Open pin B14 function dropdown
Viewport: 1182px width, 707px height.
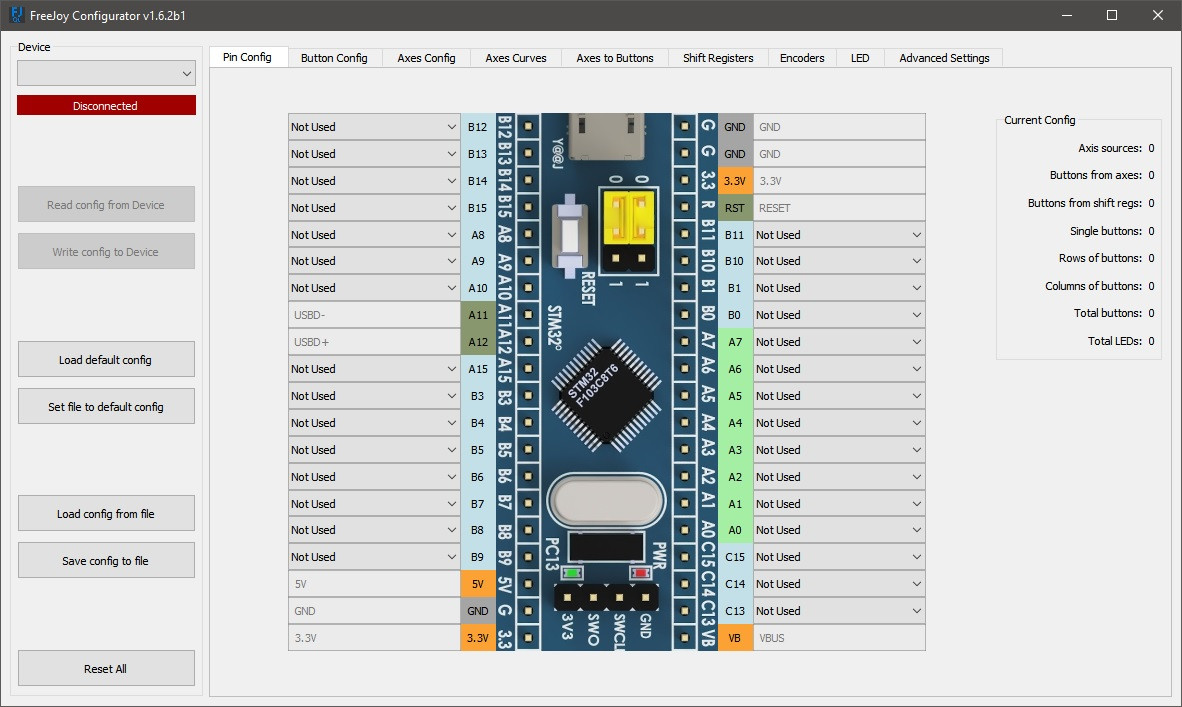[x=374, y=181]
